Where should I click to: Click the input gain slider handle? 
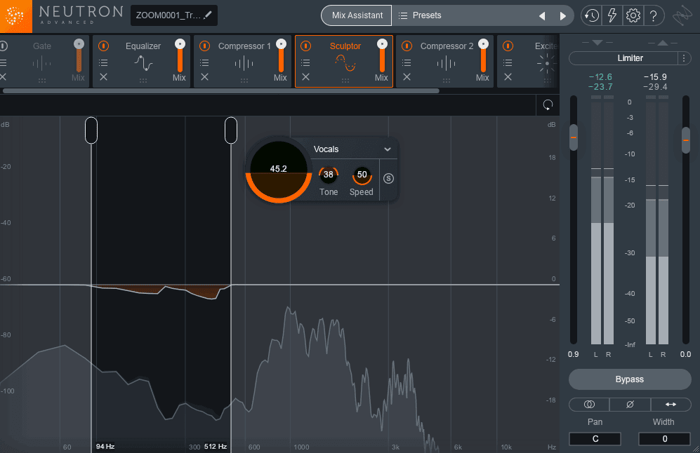(x=574, y=137)
